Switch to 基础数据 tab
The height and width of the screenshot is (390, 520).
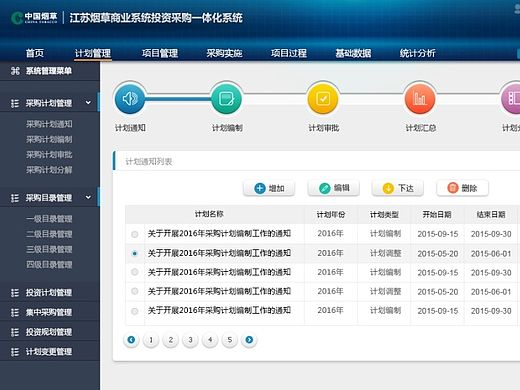pos(353,53)
